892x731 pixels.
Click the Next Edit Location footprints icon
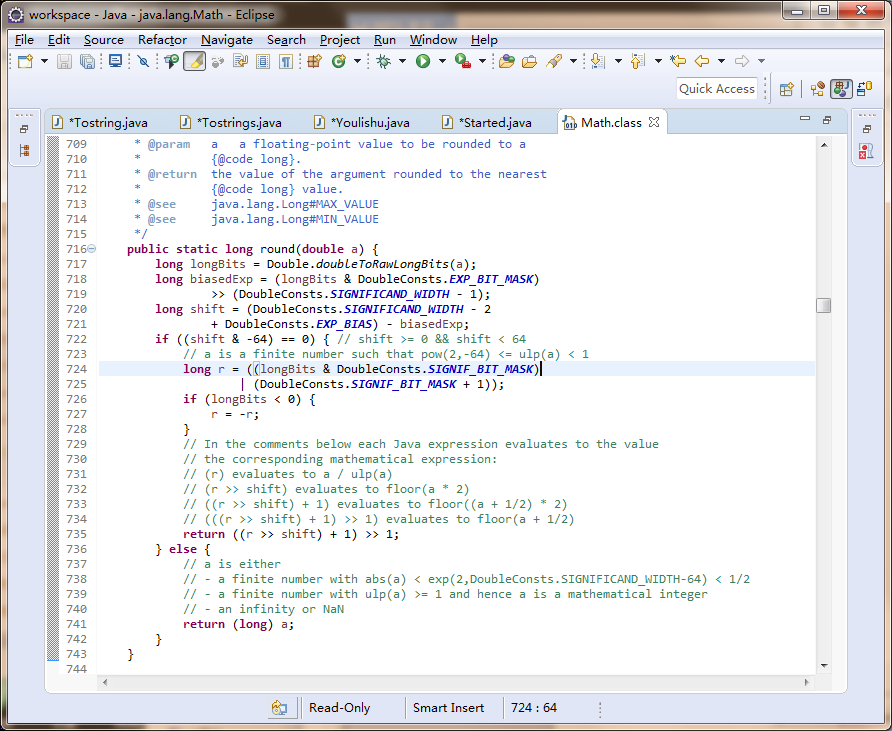217,61
